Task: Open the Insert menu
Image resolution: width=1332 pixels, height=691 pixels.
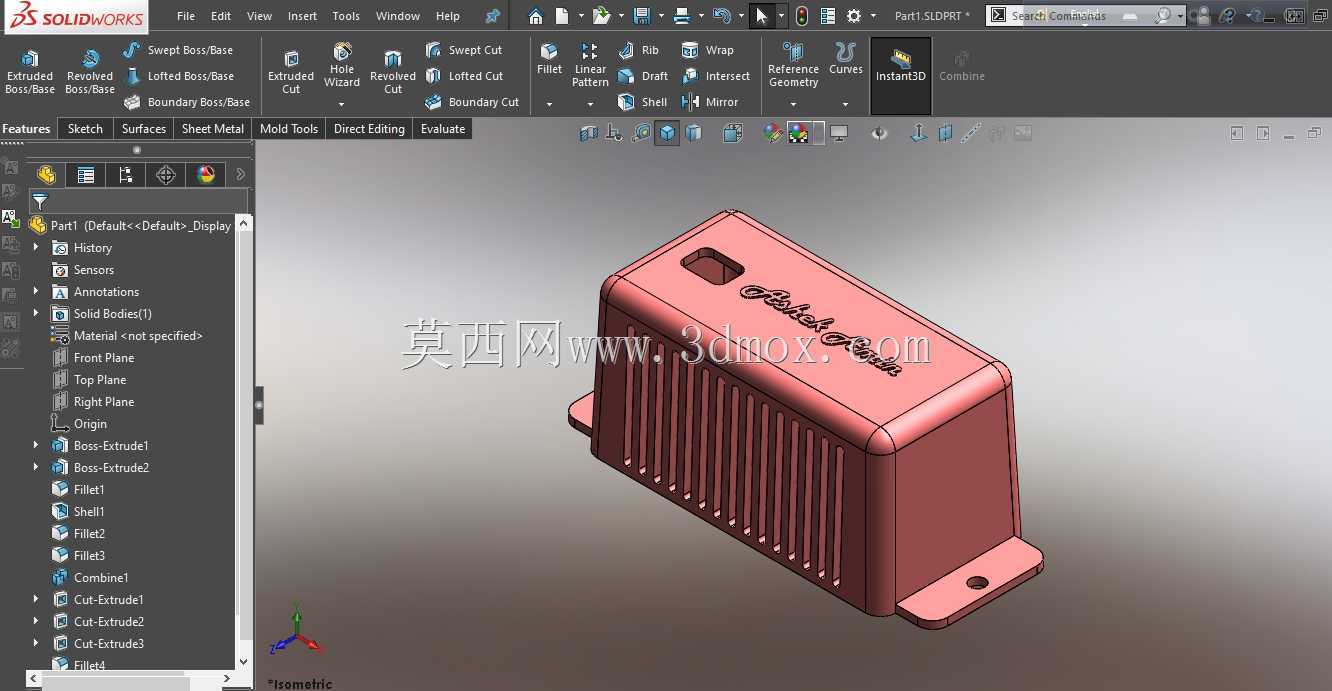Action: pyautogui.click(x=302, y=16)
